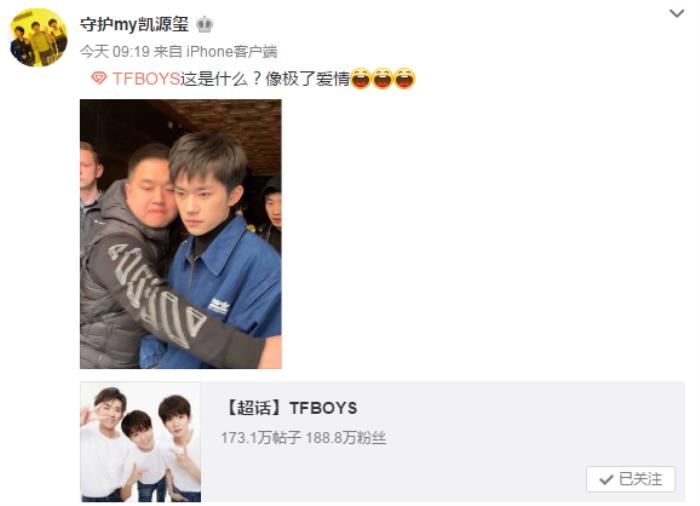This screenshot has height=506, width=700.
Task: Open the TFBOYS super-topic card group photo
Action: [141, 442]
